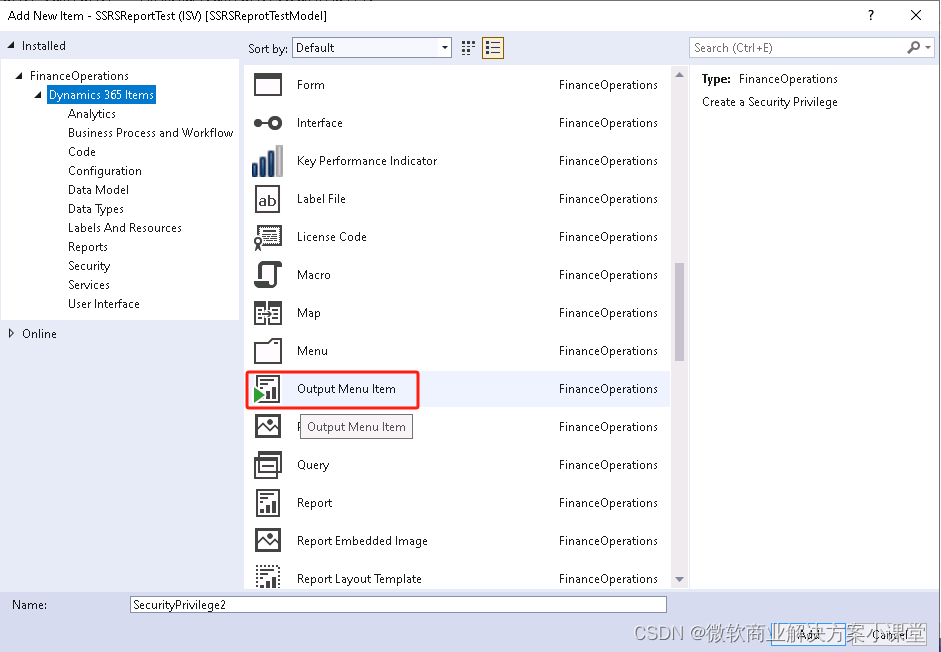The height and width of the screenshot is (652, 941).
Task: Choose Key Performance Indicator template
Action: [x=457, y=161]
